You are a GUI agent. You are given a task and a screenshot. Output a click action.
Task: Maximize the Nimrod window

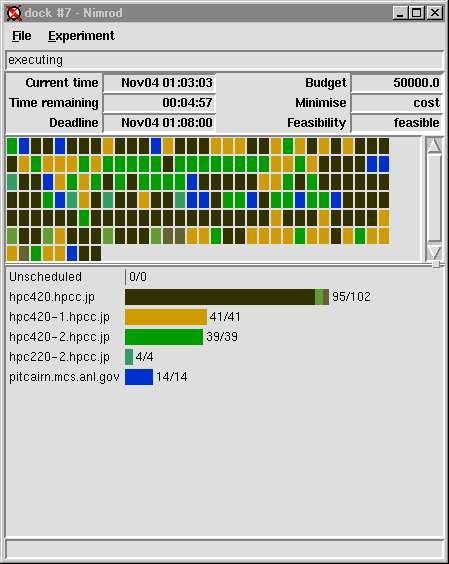(417, 13)
